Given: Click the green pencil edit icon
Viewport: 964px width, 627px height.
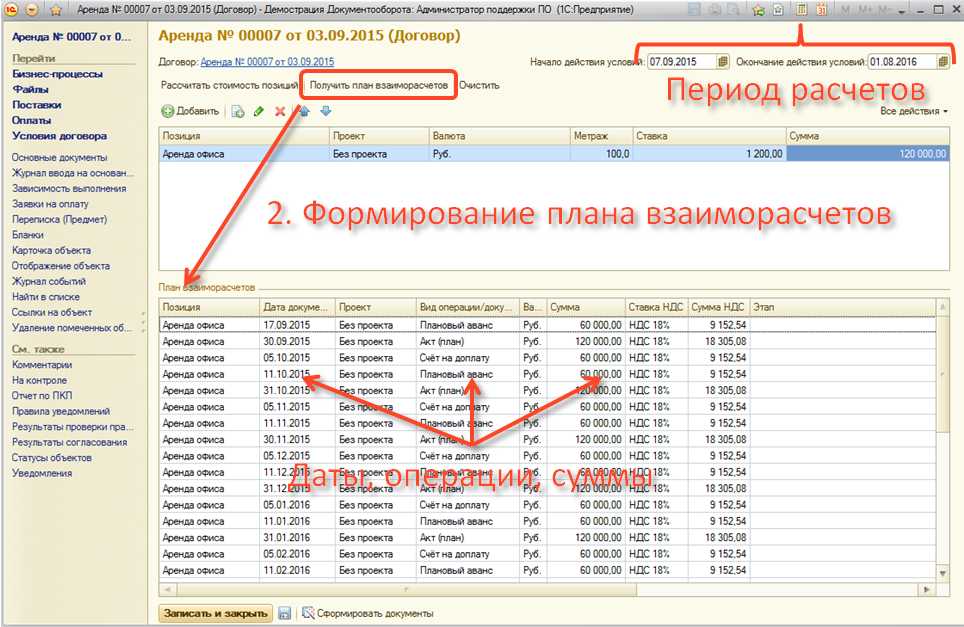Looking at the screenshot, I should (259, 111).
